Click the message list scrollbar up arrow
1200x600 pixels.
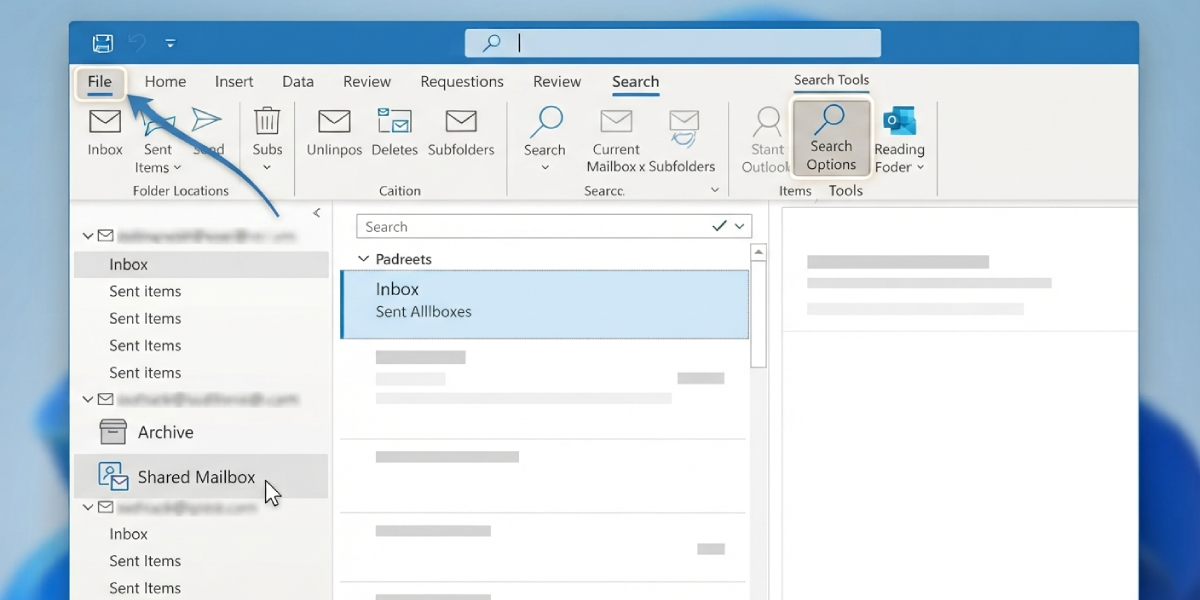(758, 252)
